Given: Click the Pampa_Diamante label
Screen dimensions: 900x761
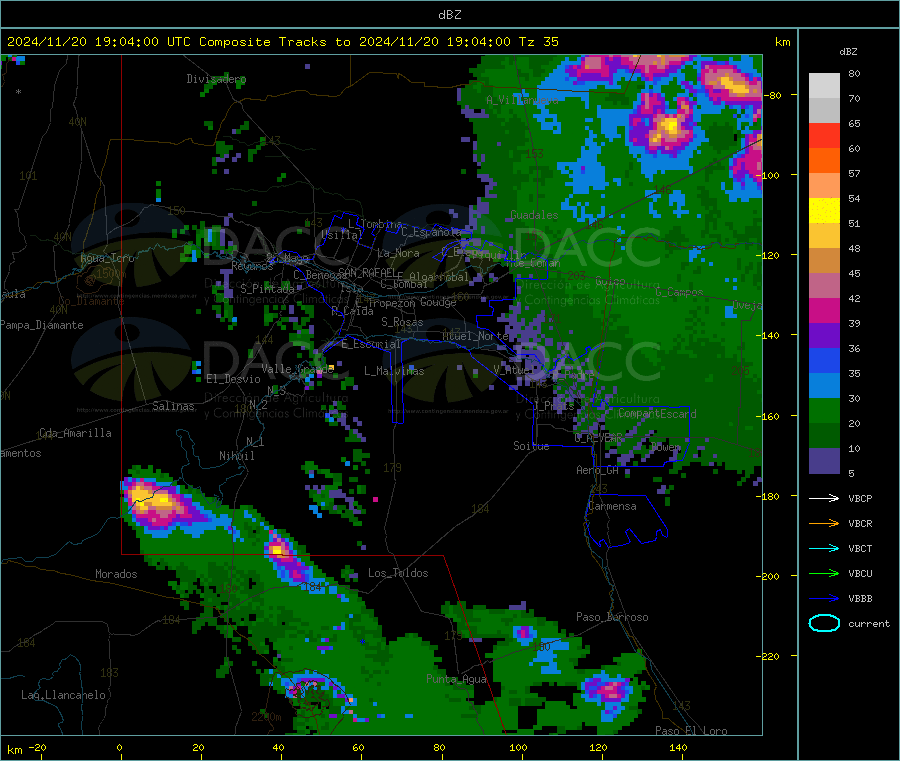Looking at the screenshot, I should point(42,325).
